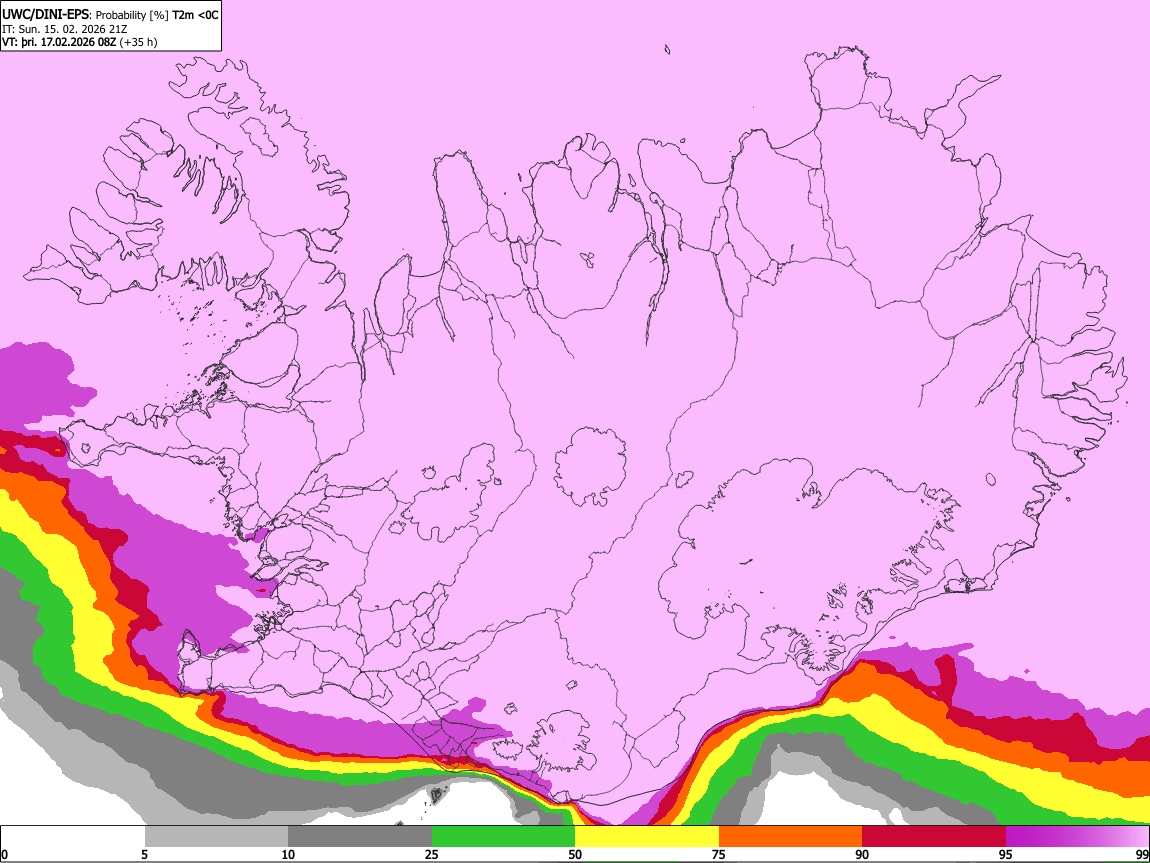Click the green 25–50% legend swatch

[503, 837]
